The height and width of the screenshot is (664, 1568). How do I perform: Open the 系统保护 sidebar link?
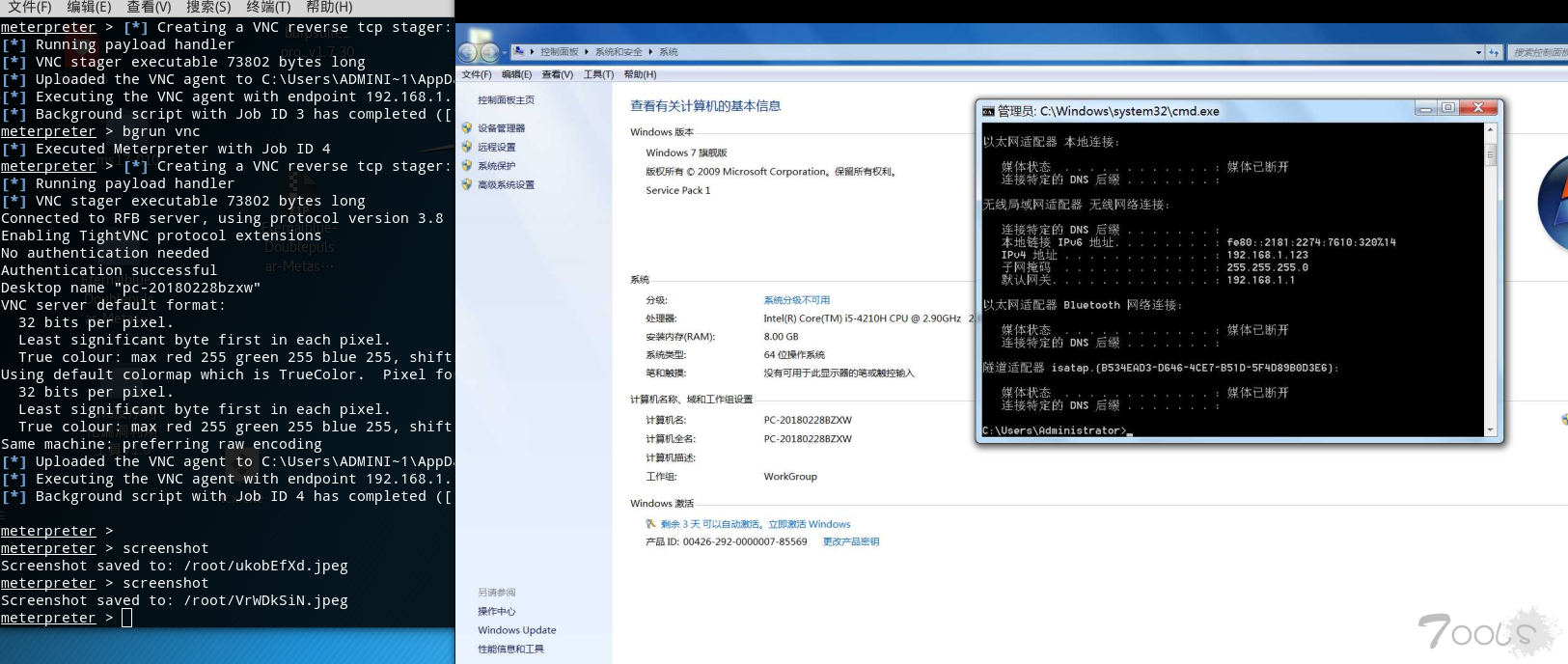[496, 166]
